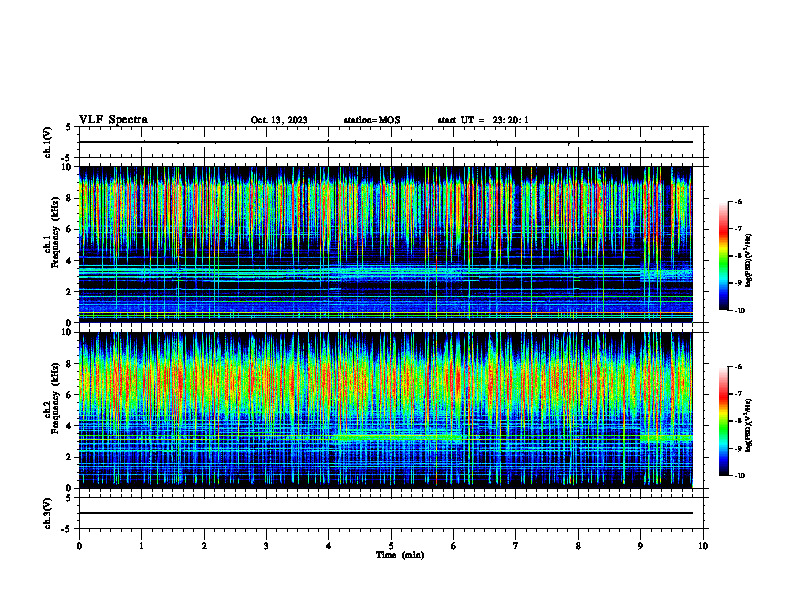The height and width of the screenshot is (612, 792).
Task: Click the "ch.1(V)" waveform axis label
Action: pos(48,142)
